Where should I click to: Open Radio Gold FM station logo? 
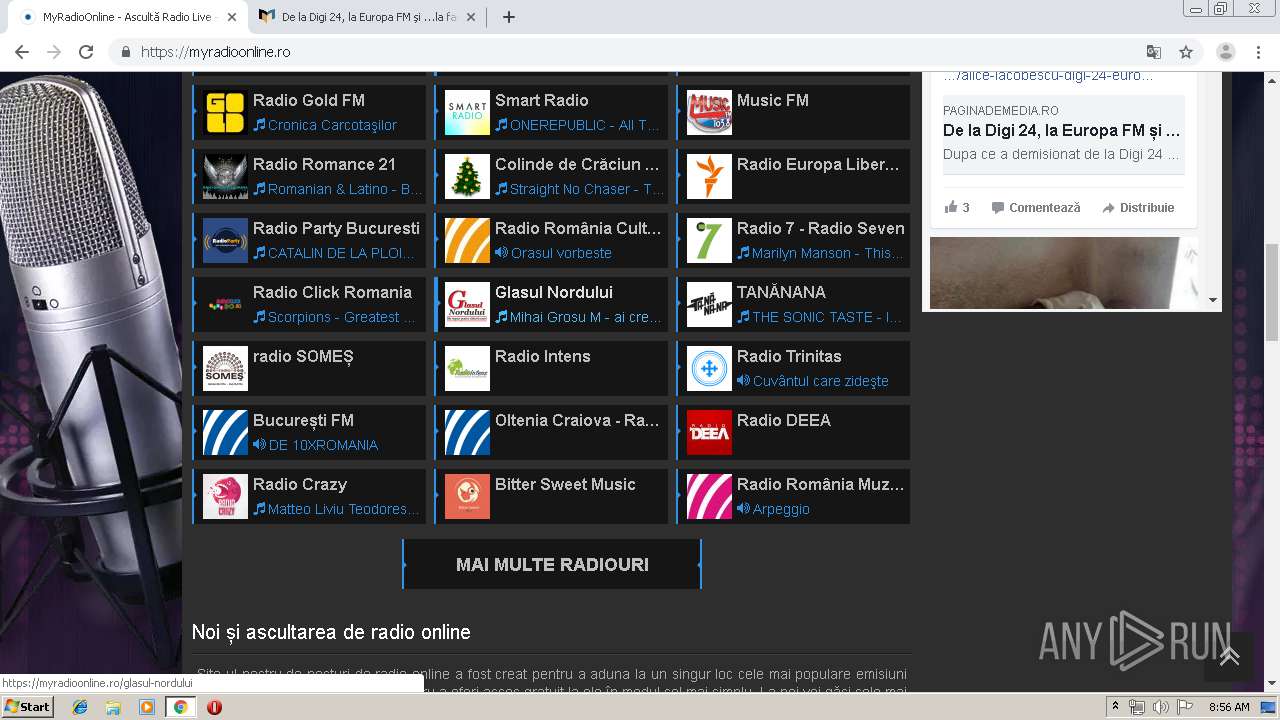click(x=225, y=112)
